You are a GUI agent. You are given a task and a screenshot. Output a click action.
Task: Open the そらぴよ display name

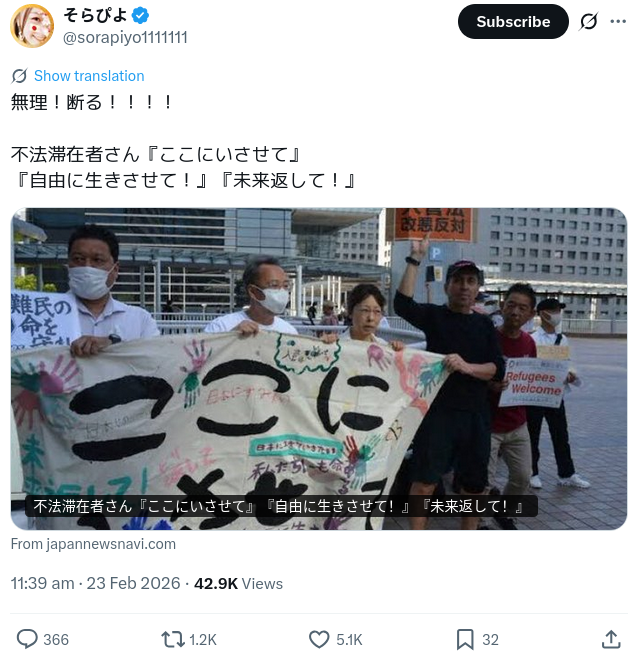[96, 15]
